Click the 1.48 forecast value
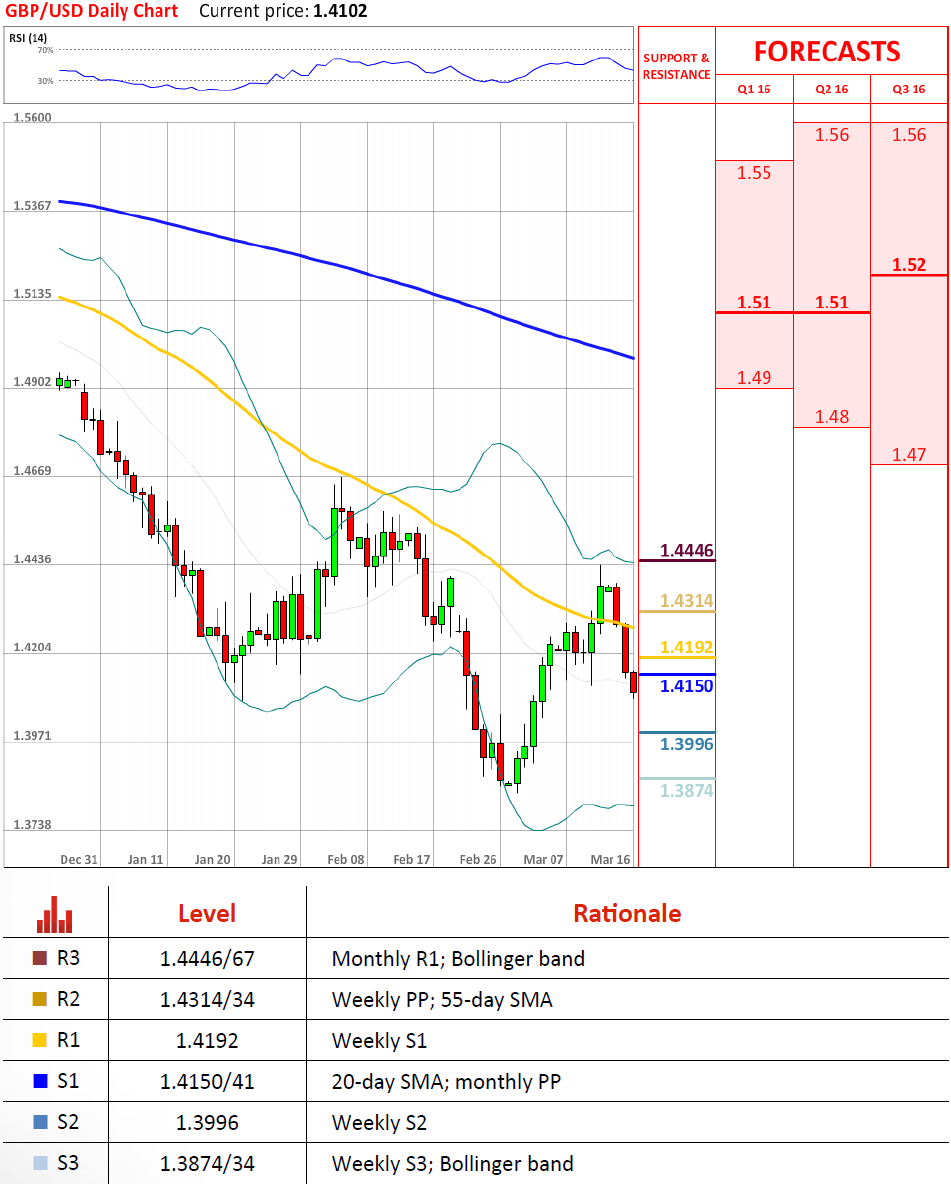The width and height of the screenshot is (951, 1184). click(x=832, y=417)
